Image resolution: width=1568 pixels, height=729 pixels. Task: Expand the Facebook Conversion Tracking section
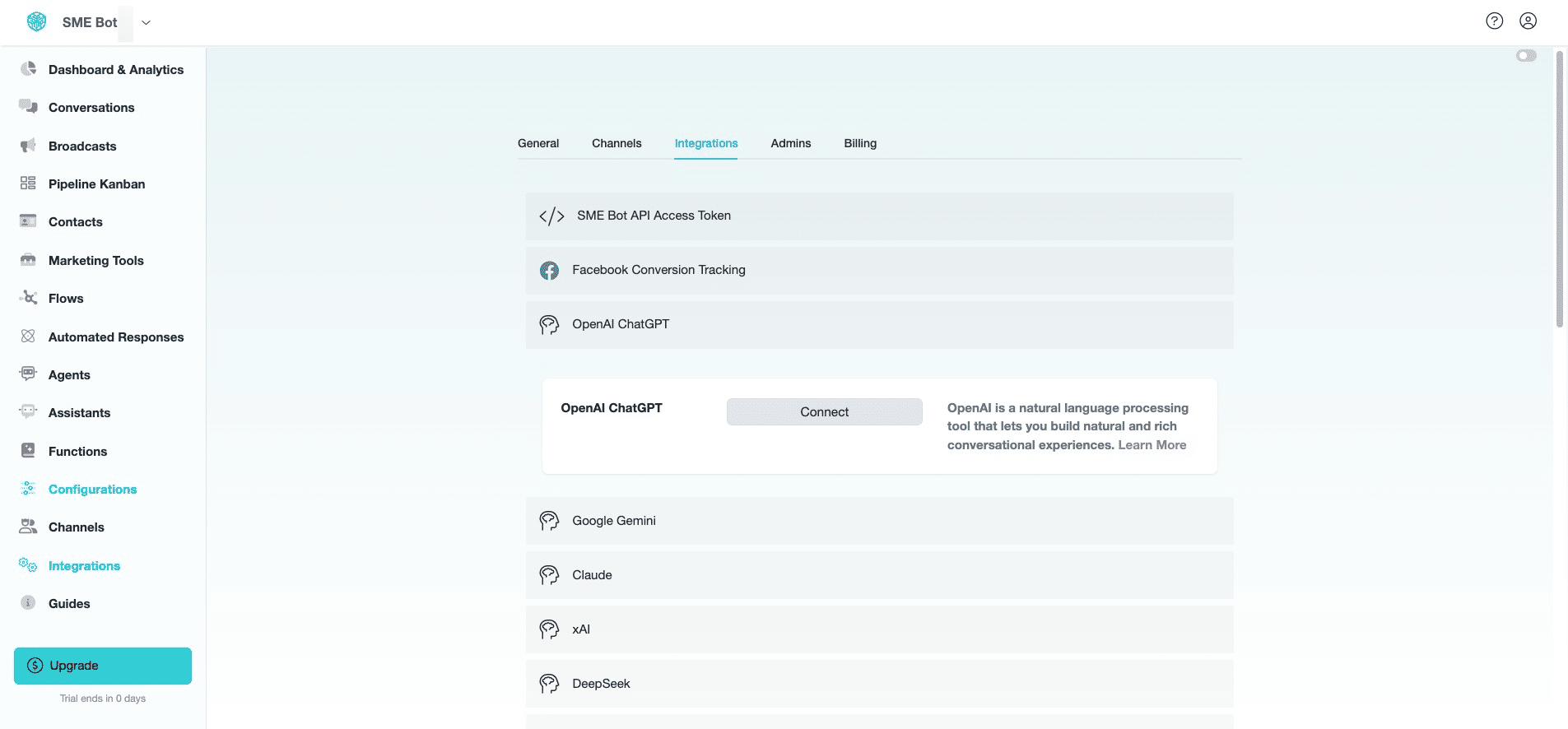(879, 271)
